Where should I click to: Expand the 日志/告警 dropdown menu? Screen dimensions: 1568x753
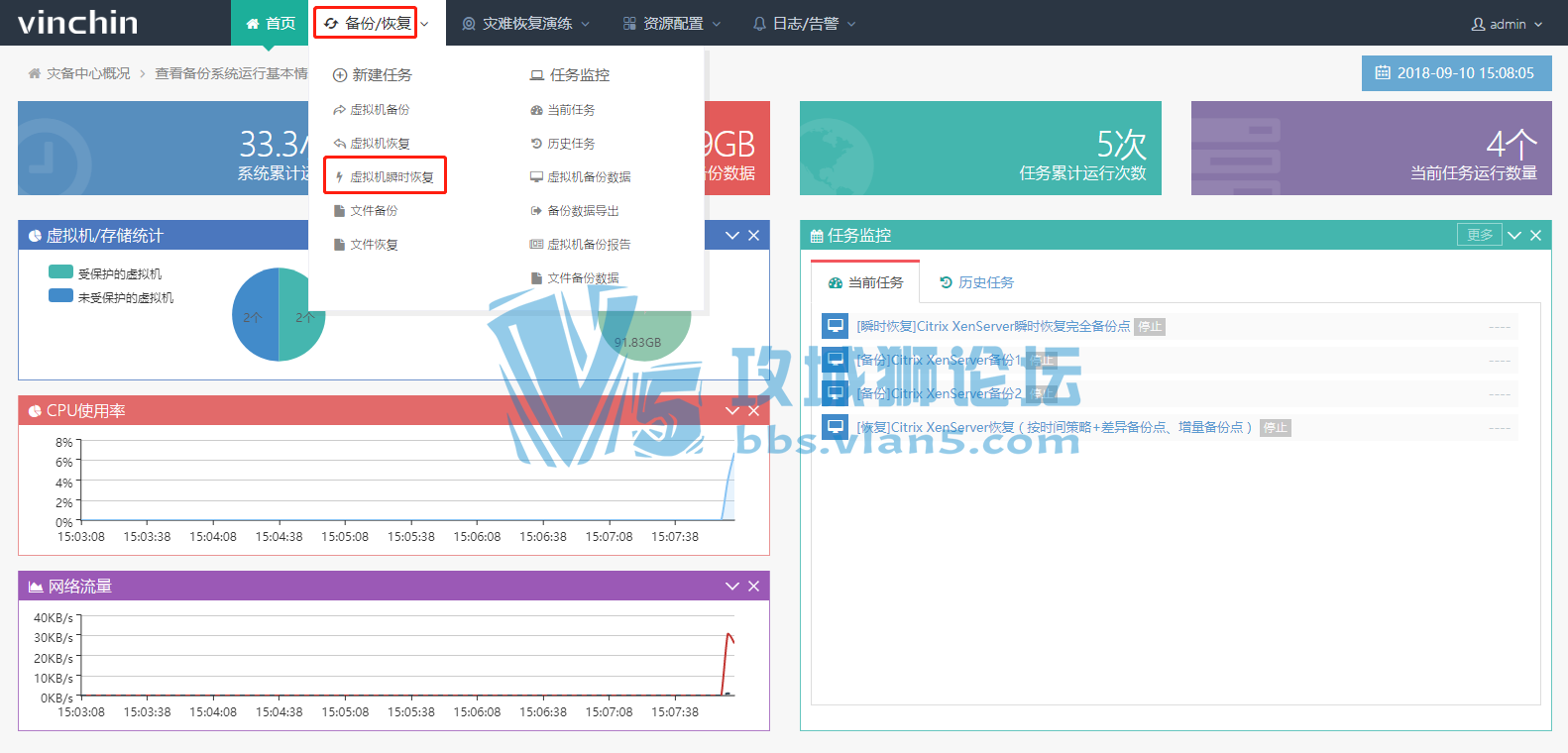pos(804,23)
